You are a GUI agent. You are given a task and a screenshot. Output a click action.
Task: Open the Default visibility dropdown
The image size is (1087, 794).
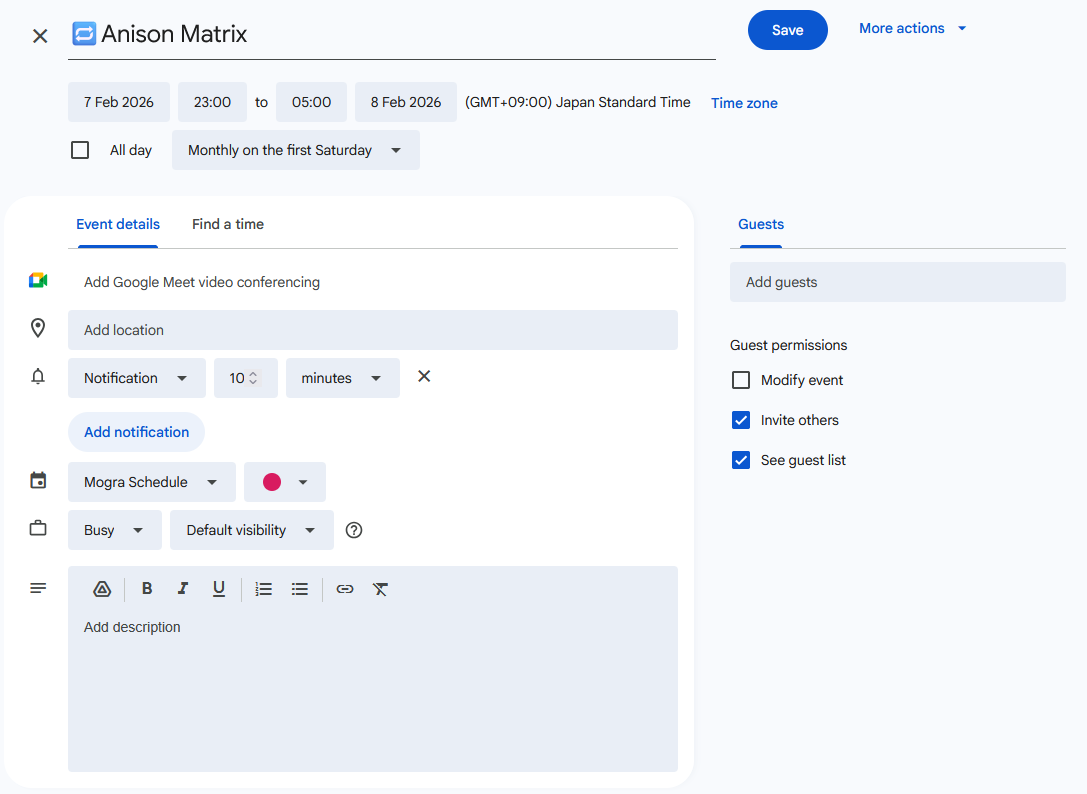(252, 530)
